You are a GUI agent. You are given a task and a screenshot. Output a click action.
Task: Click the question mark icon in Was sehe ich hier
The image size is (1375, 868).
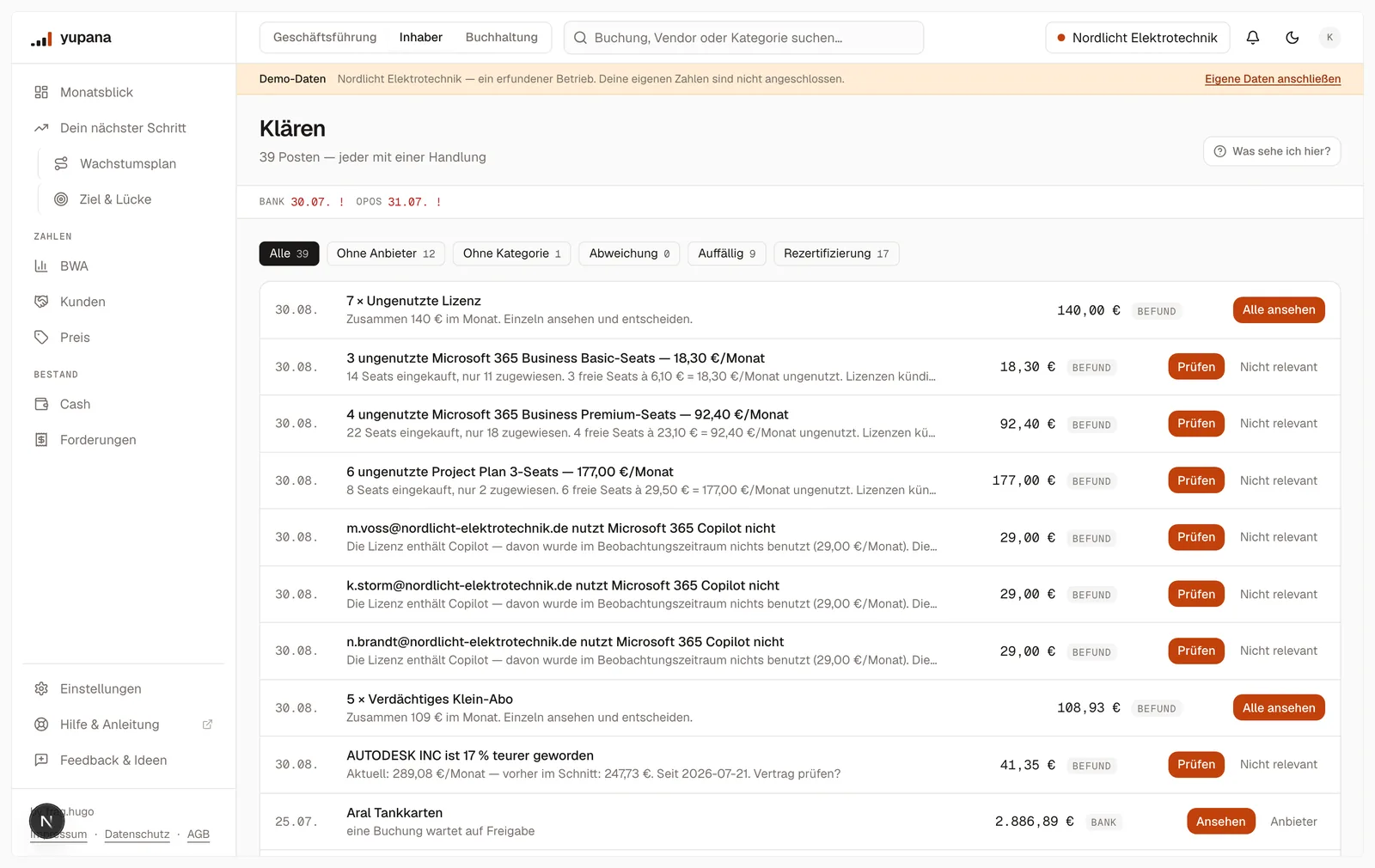point(1219,151)
